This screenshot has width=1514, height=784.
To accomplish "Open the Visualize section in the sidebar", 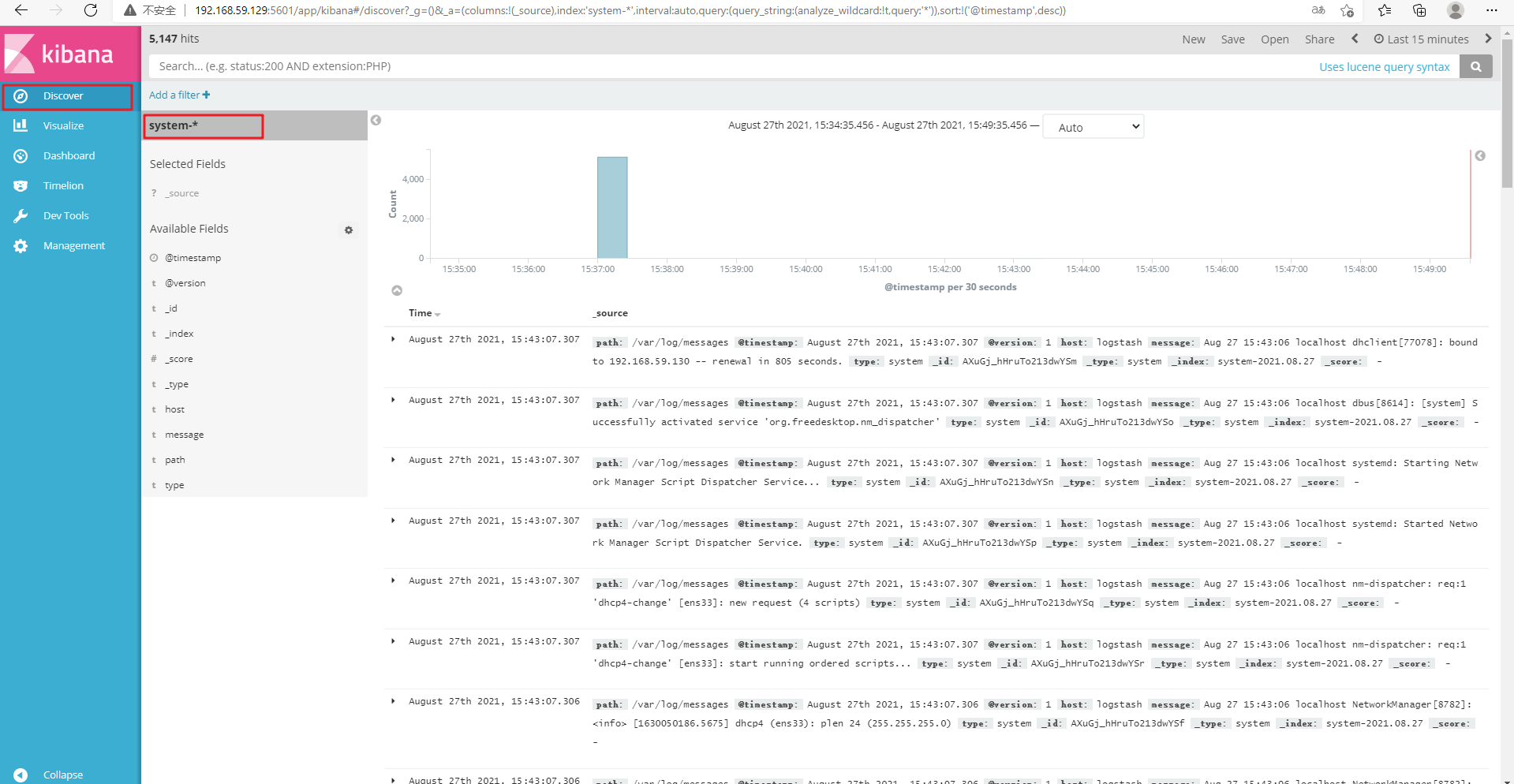I will (x=63, y=126).
